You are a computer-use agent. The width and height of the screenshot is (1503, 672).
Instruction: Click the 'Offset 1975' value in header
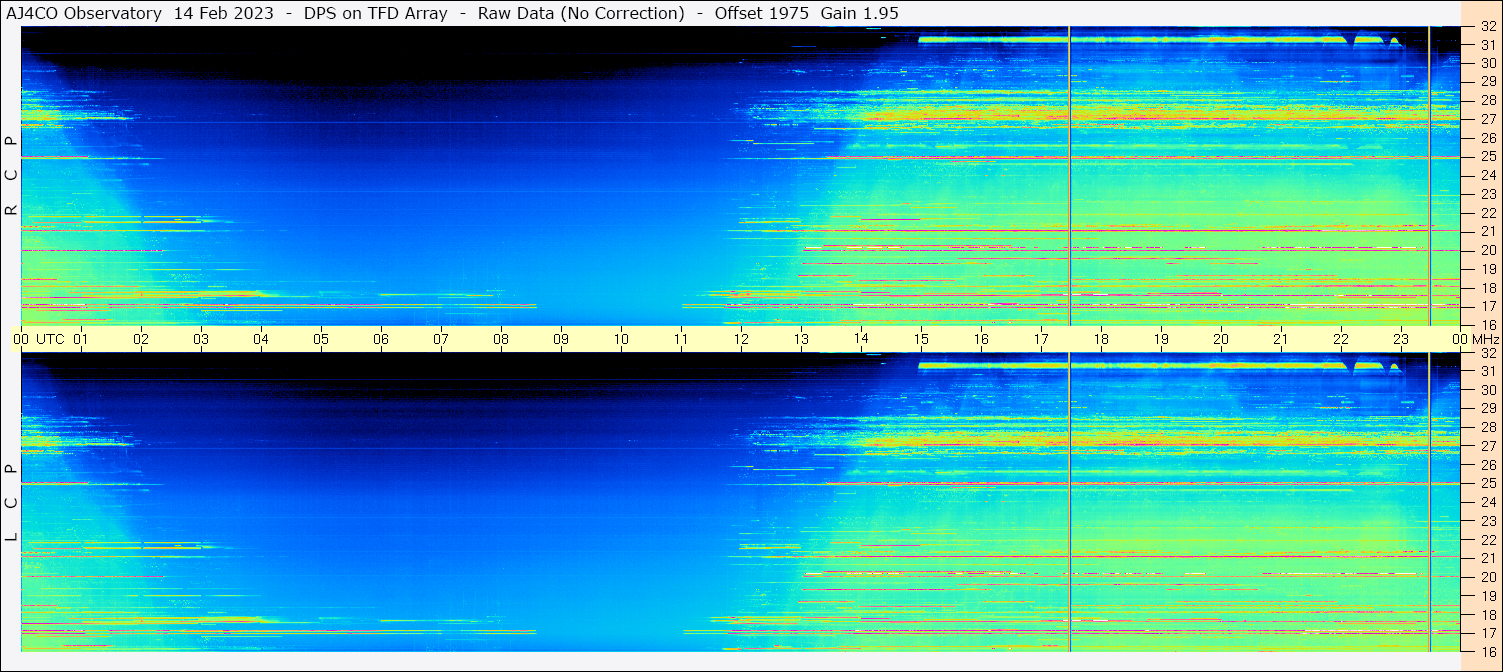(761, 13)
